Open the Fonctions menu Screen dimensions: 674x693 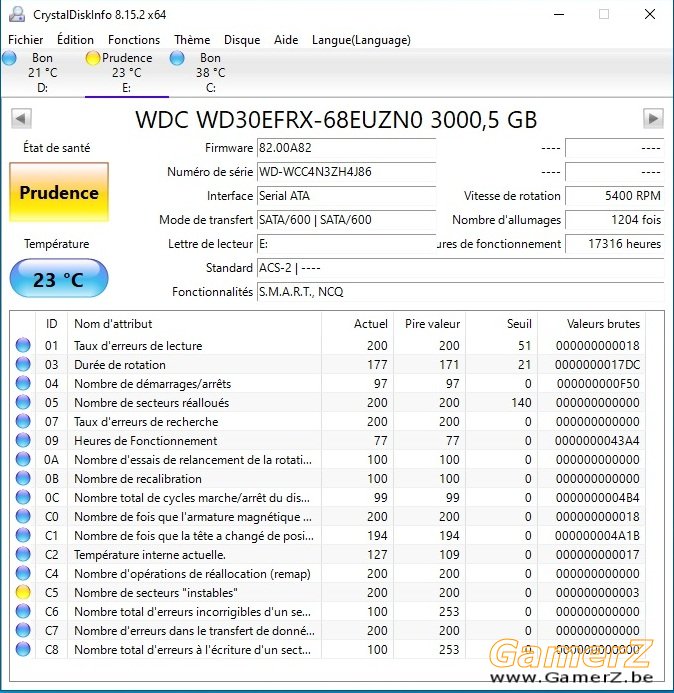tap(134, 40)
